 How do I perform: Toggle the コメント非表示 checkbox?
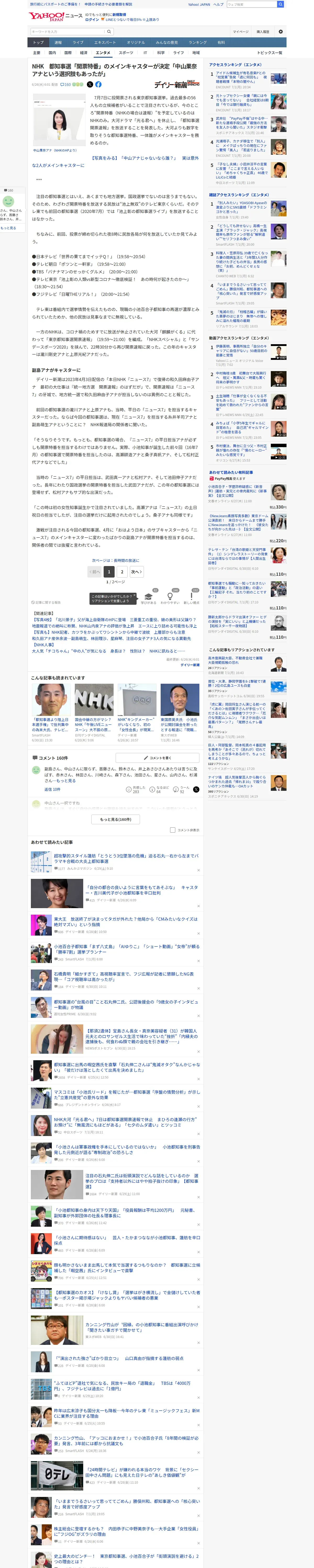tap(172, 830)
